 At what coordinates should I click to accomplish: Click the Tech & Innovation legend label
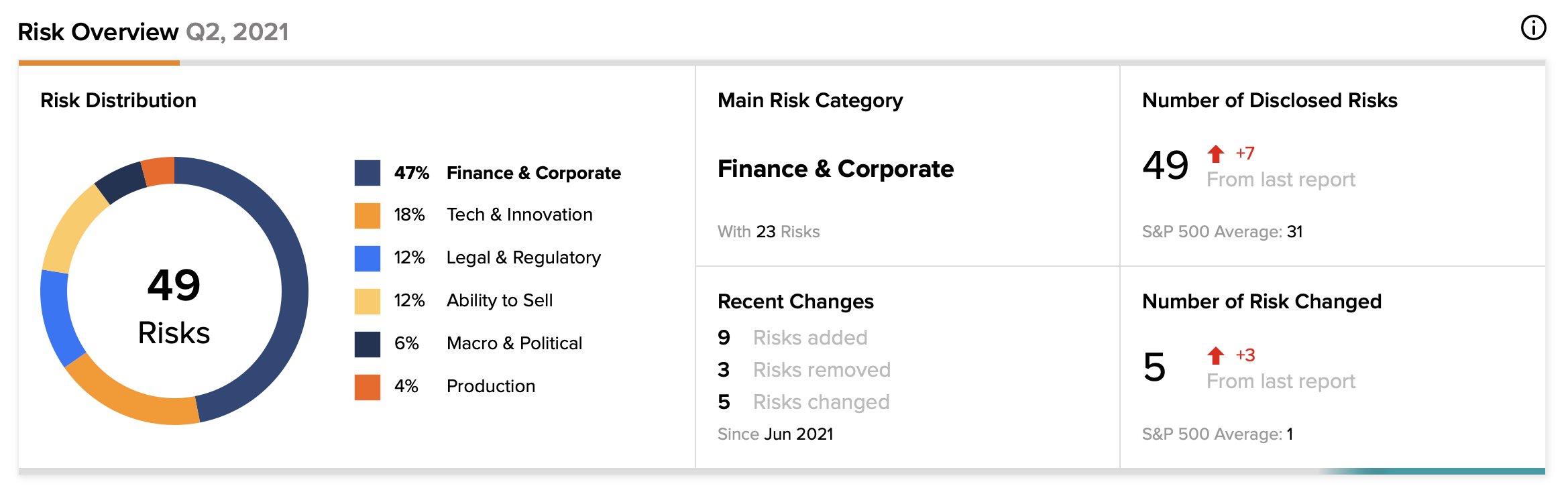click(520, 215)
